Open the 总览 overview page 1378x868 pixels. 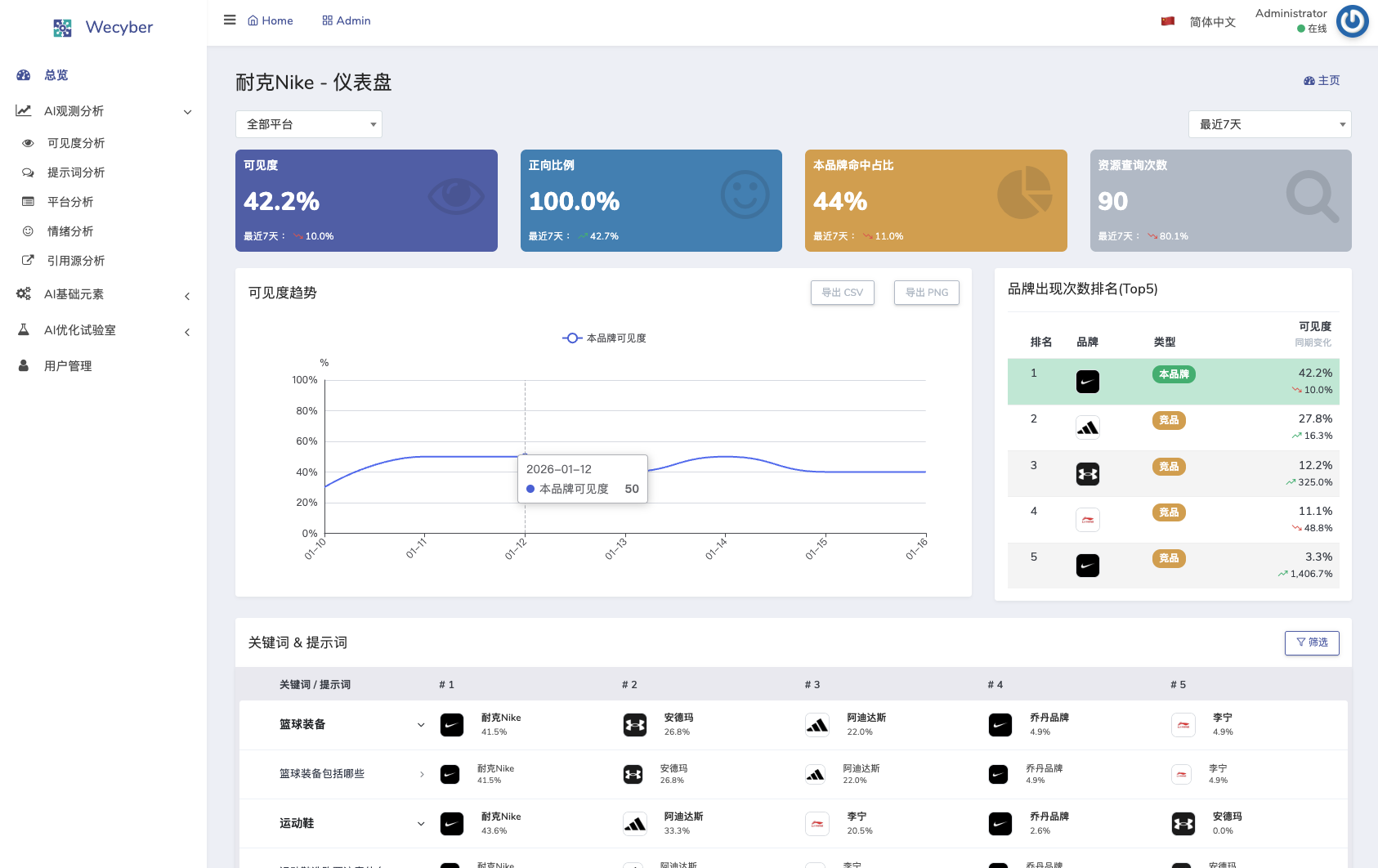(x=56, y=75)
